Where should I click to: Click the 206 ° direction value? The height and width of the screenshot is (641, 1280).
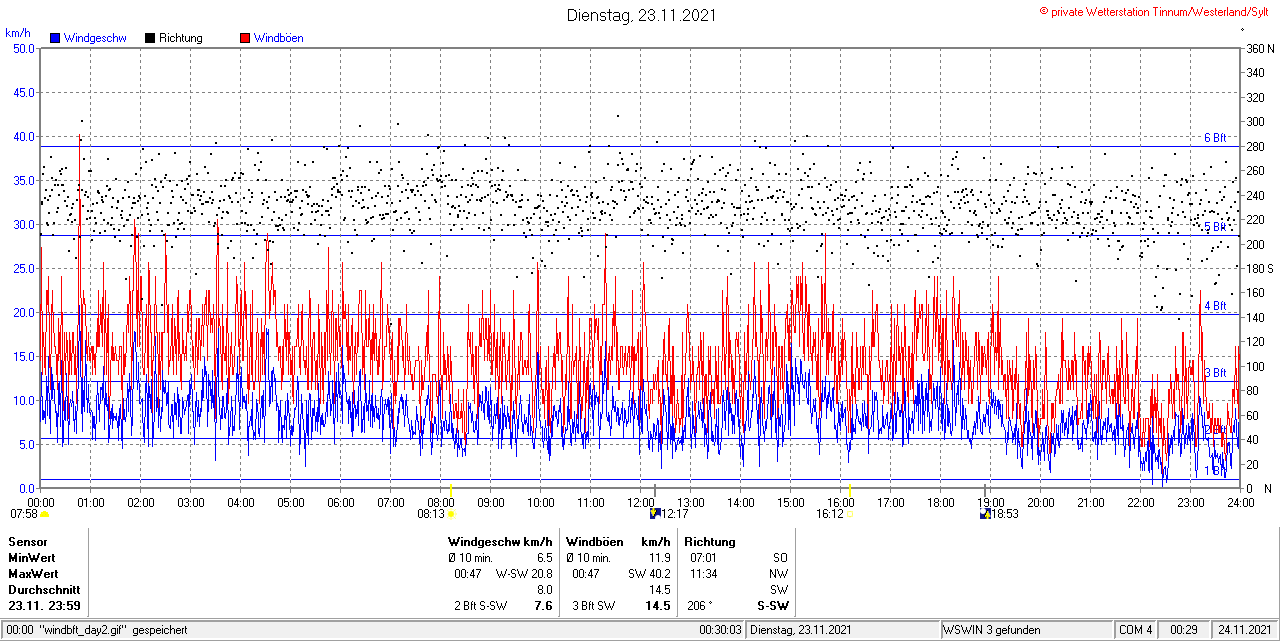click(700, 606)
